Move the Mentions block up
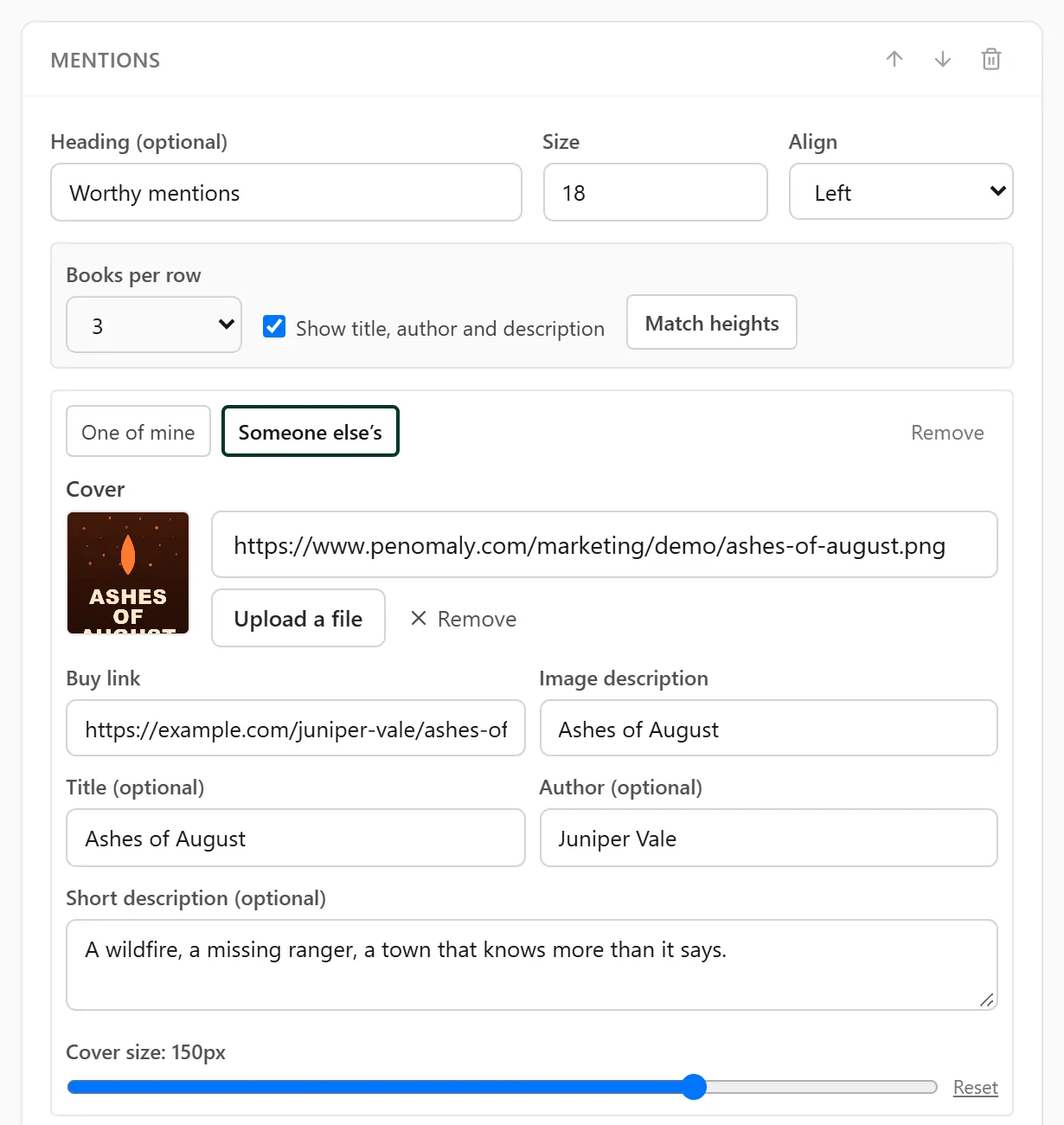The width and height of the screenshot is (1064, 1125). (x=894, y=59)
